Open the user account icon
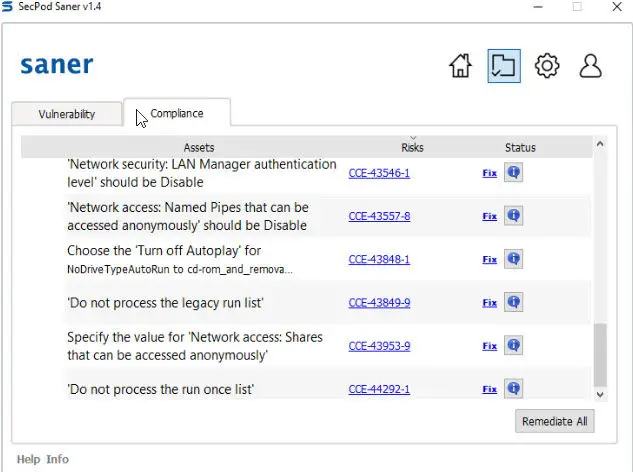The height and width of the screenshot is (472, 633). (590, 66)
